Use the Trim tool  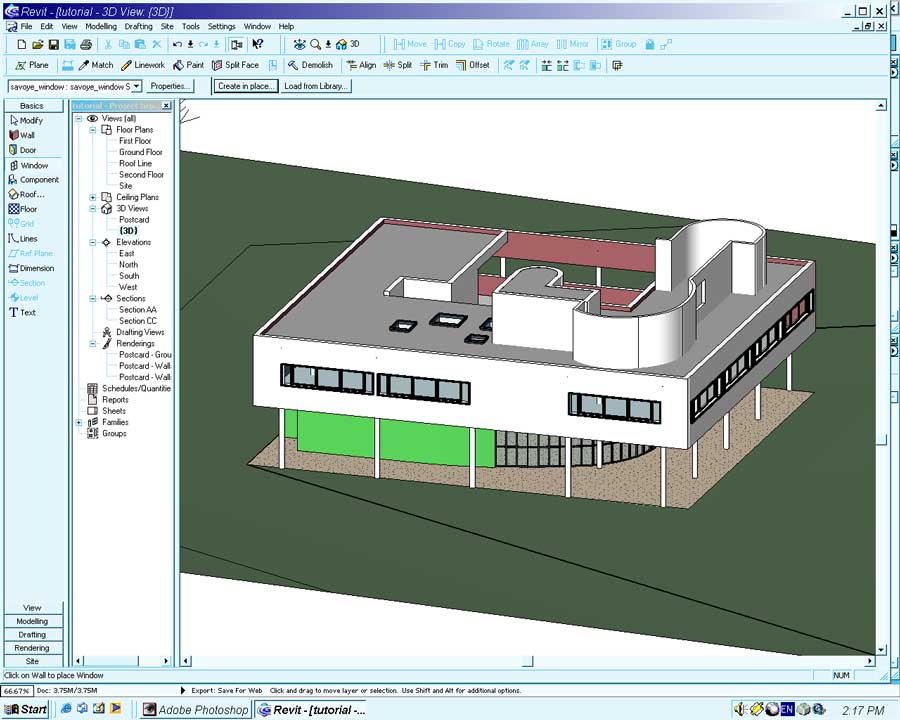tap(434, 65)
